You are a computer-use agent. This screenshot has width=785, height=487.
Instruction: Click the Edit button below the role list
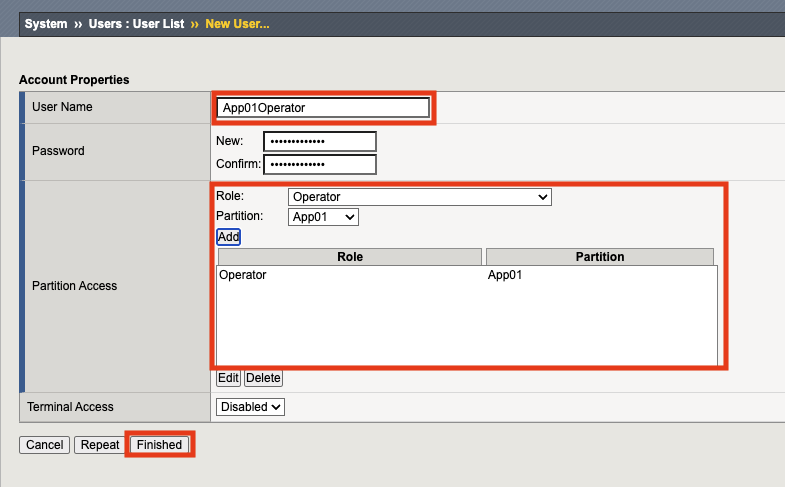point(228,378)
